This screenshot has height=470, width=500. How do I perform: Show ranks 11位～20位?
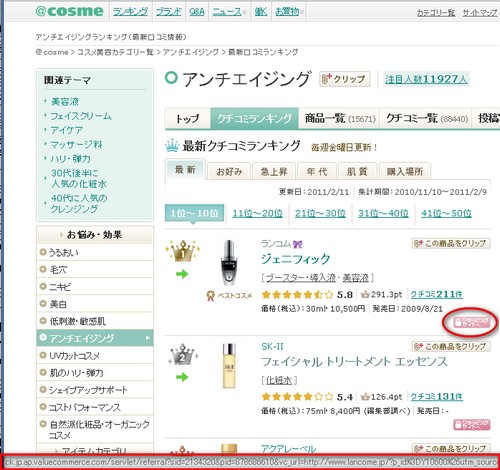(x=257, y=213)
